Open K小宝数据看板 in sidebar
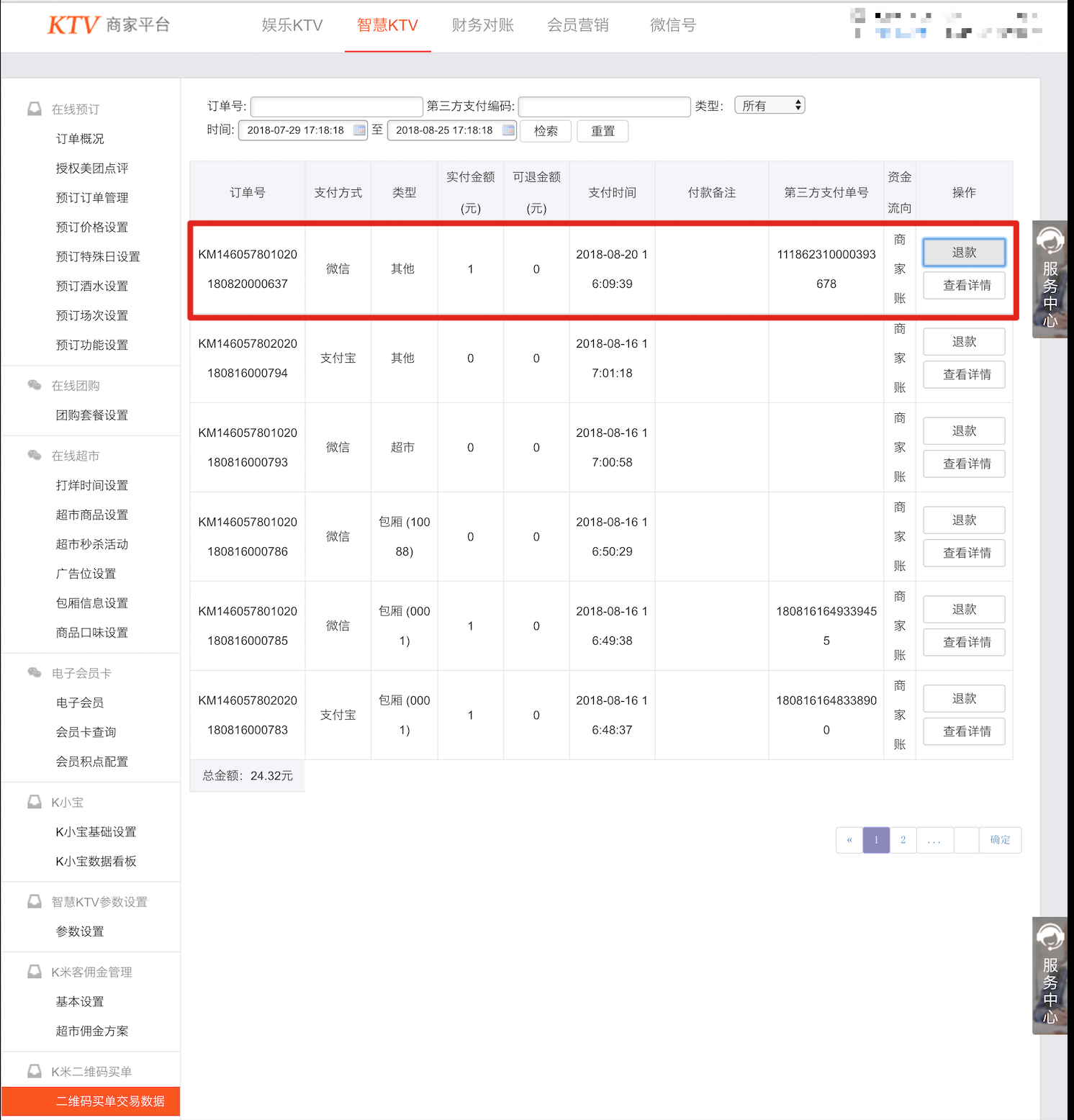This screenshot has width=1074, height=1120. [96, 861]
